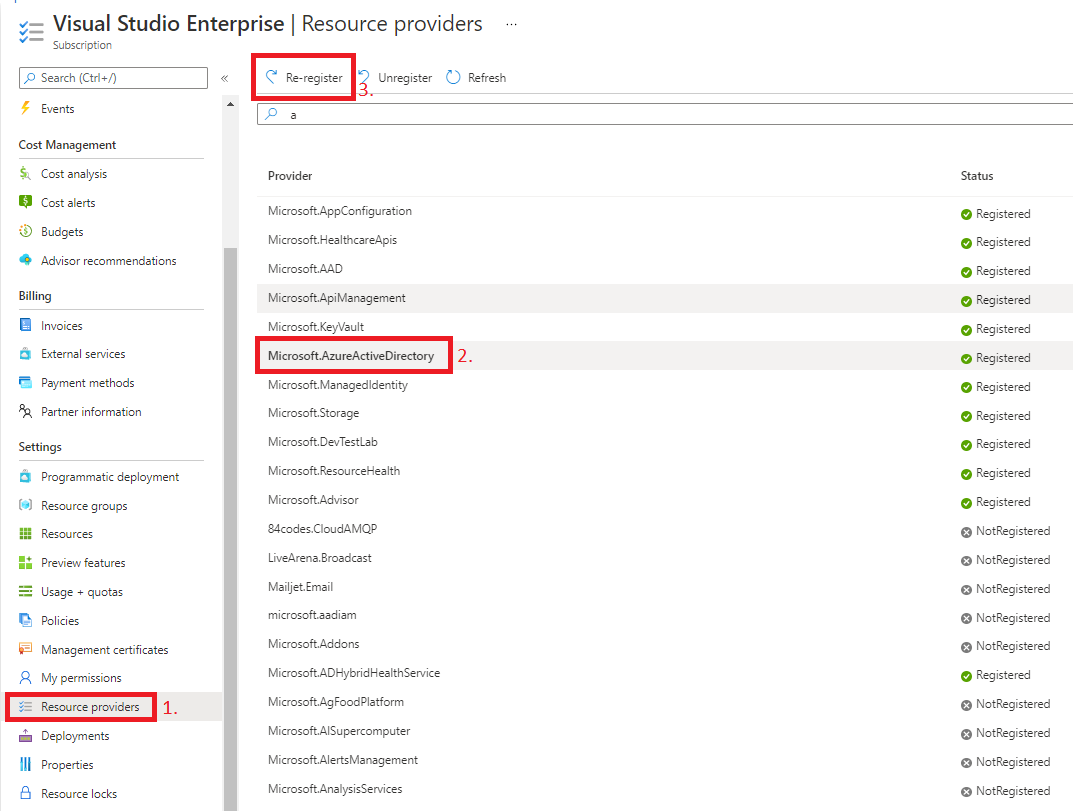The width and height of the screenshot is (1073, 811).
Task: Select Microsoft.ManagedIdentity provider row
Action: coord(665,385)
